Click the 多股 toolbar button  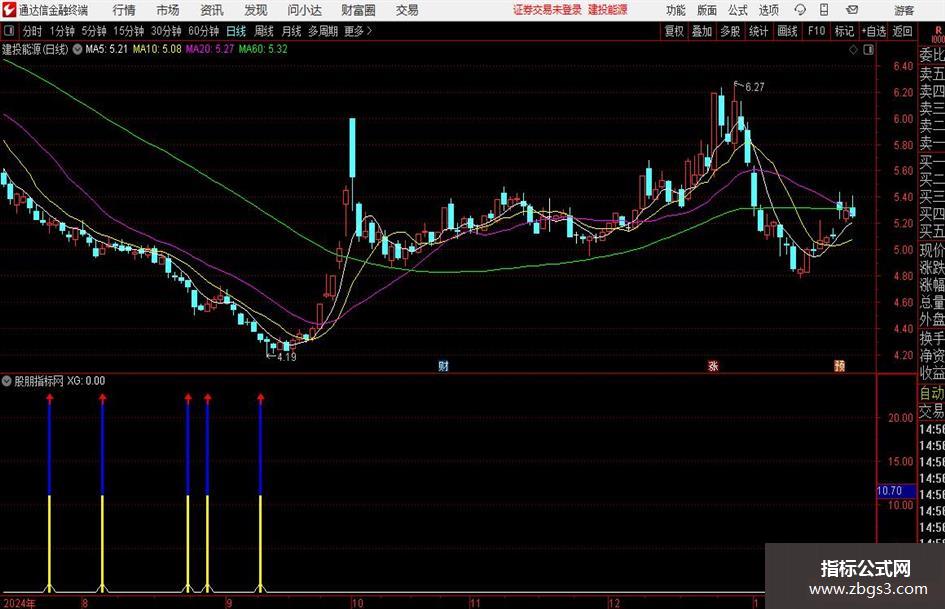(x=730, y=31)
